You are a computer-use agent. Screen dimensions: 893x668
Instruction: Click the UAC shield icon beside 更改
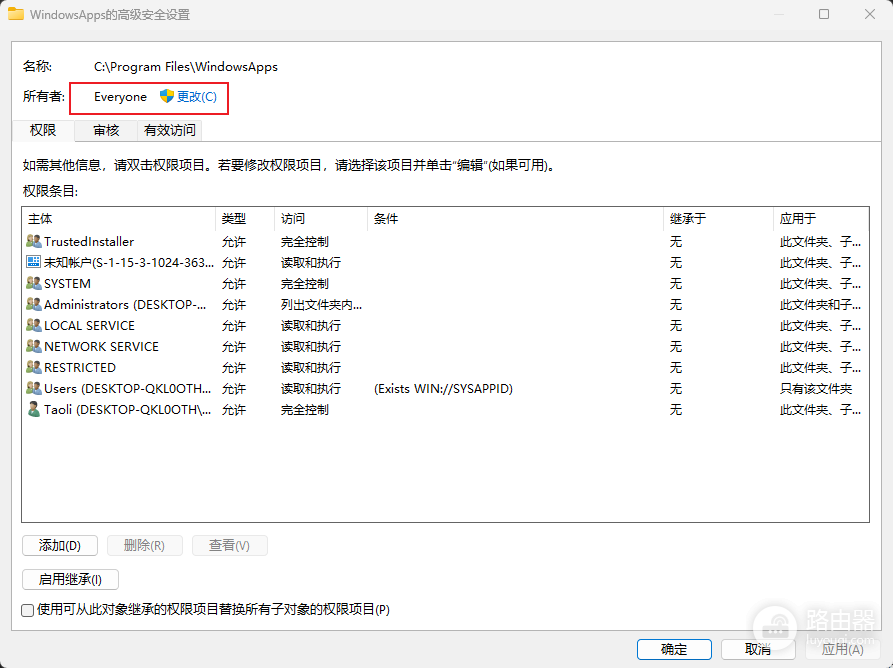point(166,96)
